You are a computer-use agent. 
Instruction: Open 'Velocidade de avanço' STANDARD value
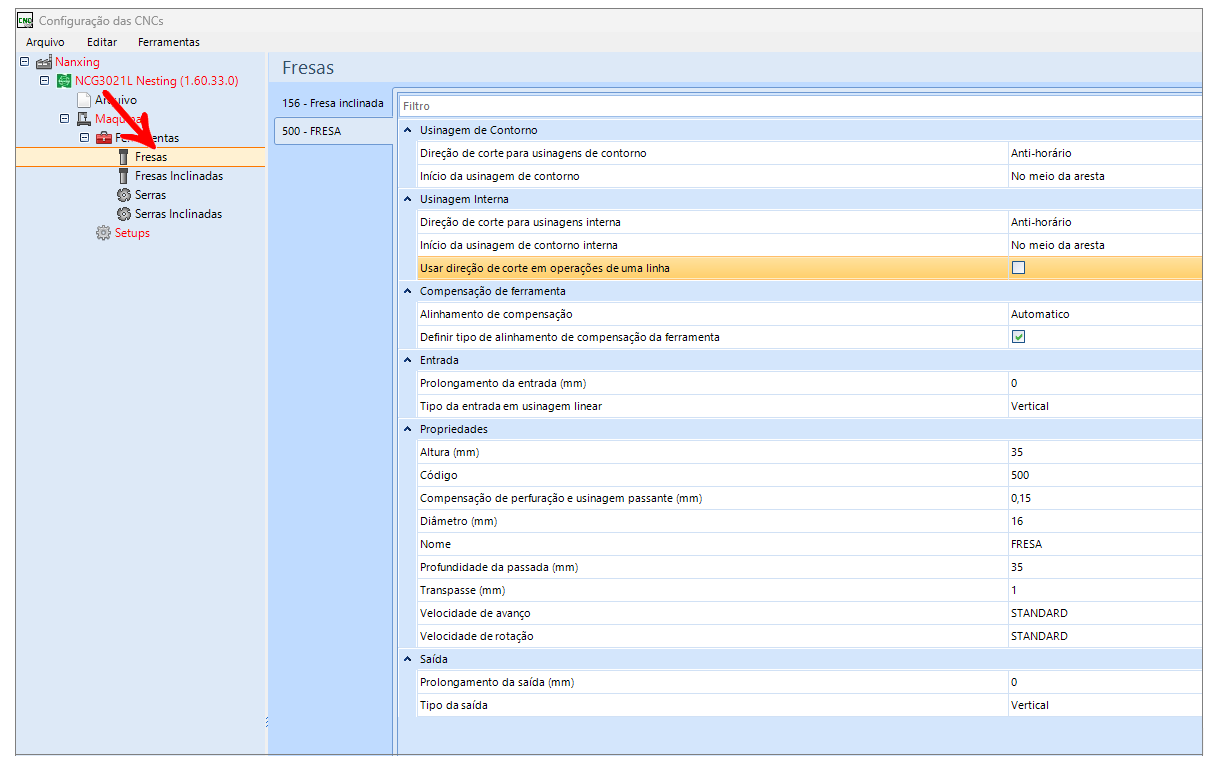(1104, 613)
